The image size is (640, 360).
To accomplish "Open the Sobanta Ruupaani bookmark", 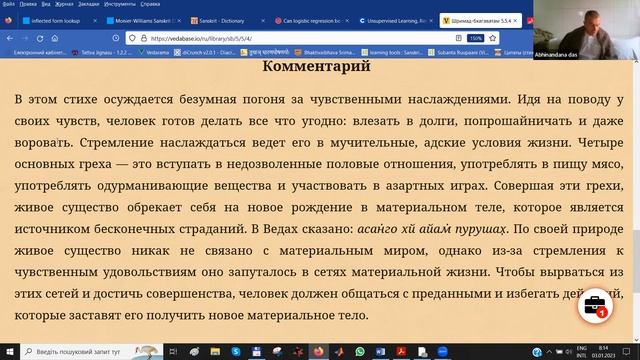I will click(458, 52).
